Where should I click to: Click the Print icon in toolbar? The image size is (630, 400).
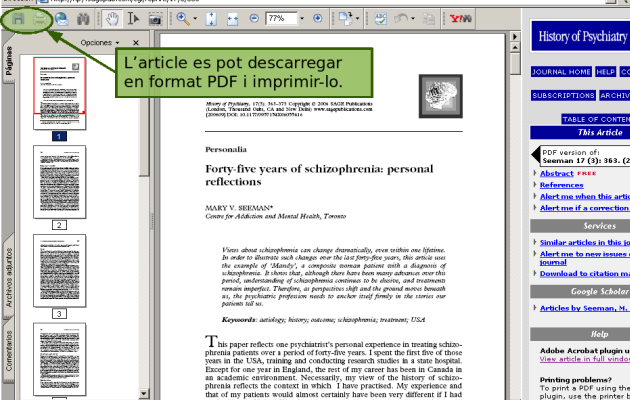[x=39, y=19]
